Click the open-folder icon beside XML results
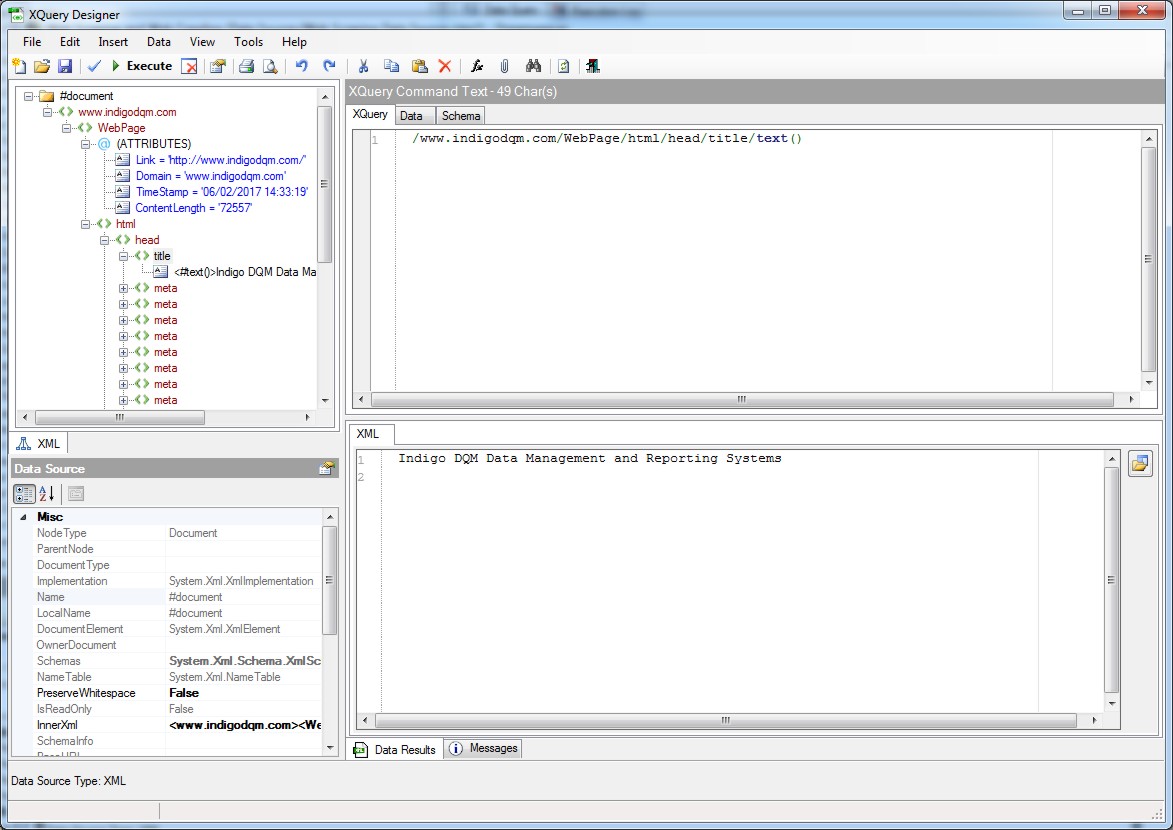This screenshot has width=1173, height=830. pos(1139,464)
